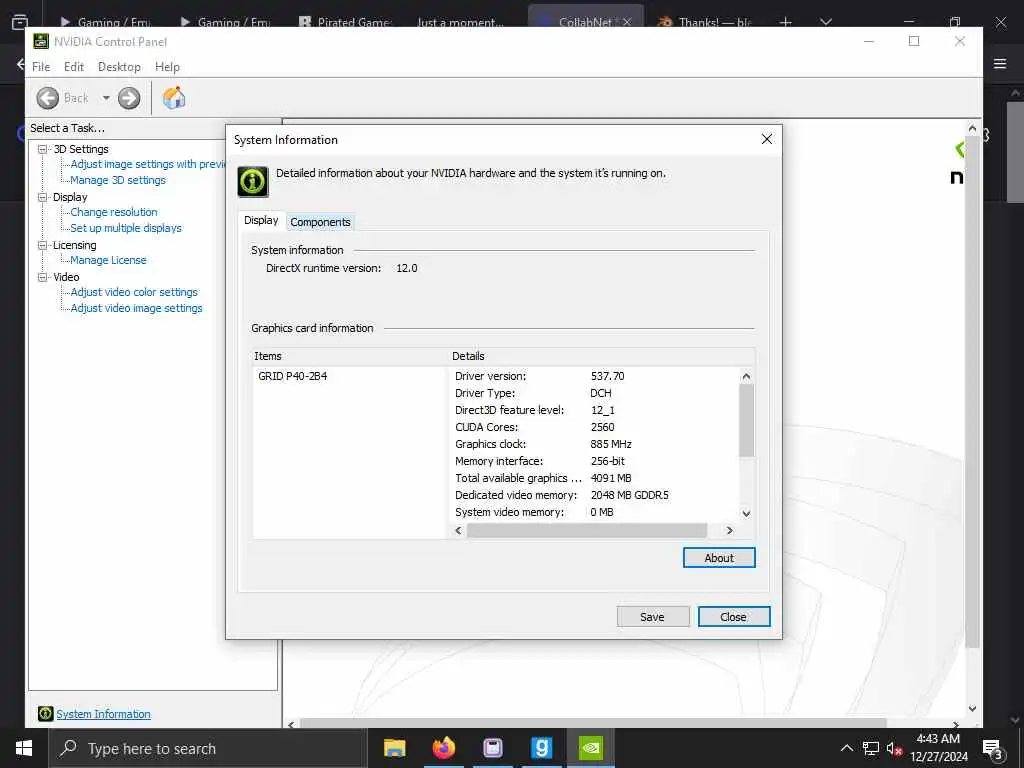Select GRID P40-2B4 in Items list
The height and width of the screenshot is (768, 1024).
(x=293, y=376)
